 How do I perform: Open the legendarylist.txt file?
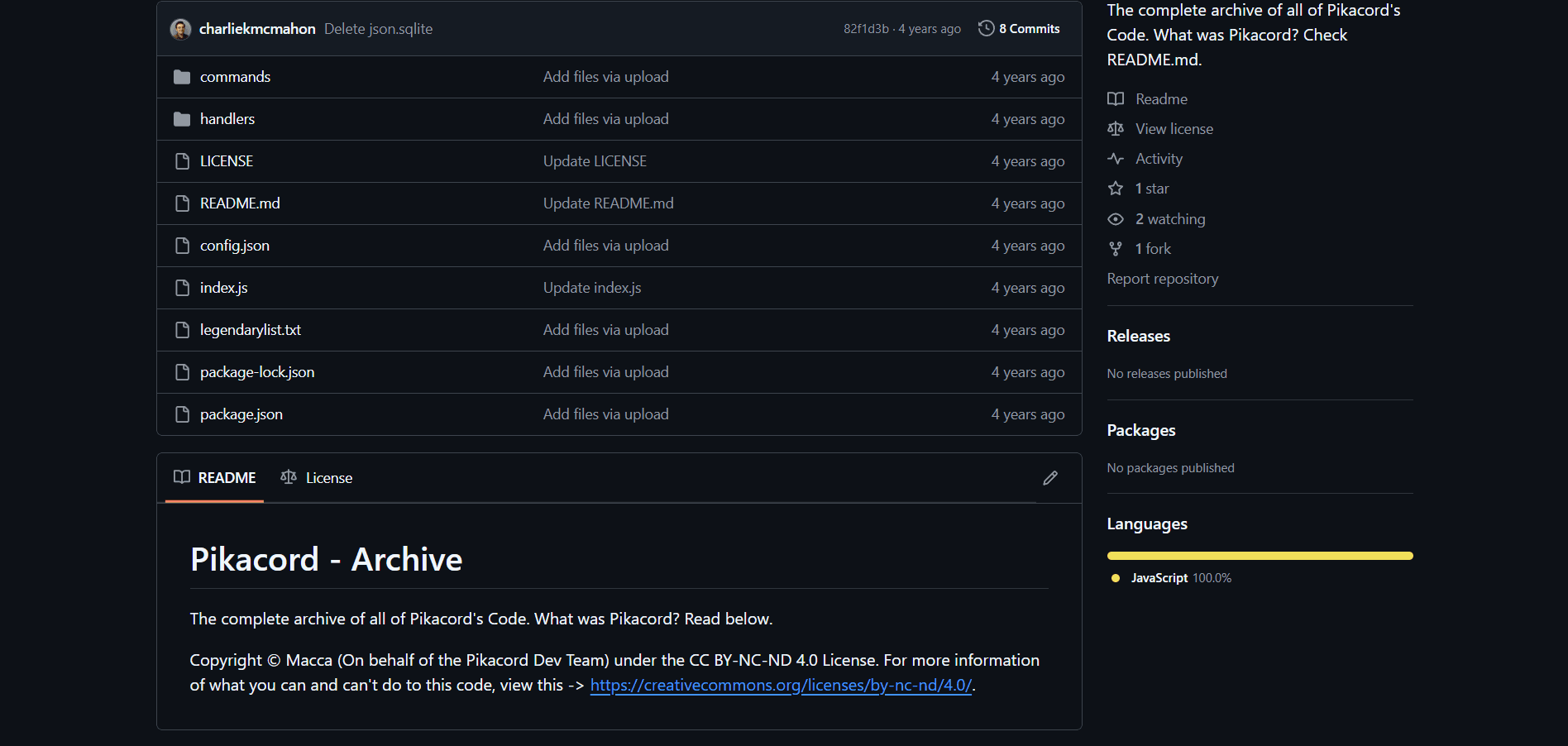pos(250,330)
